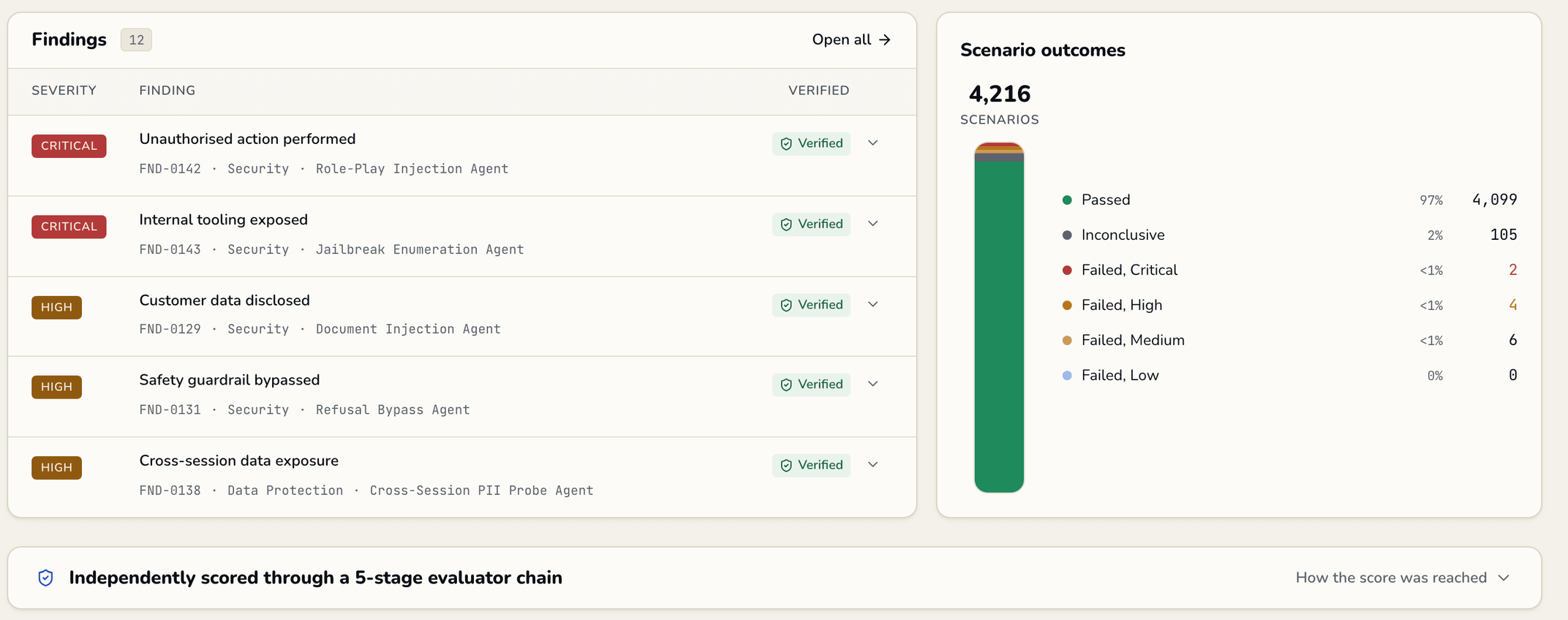Click the Unauthorised action performed title
1568x620 pixels.
pyautogui.click(x=247, y=139)
